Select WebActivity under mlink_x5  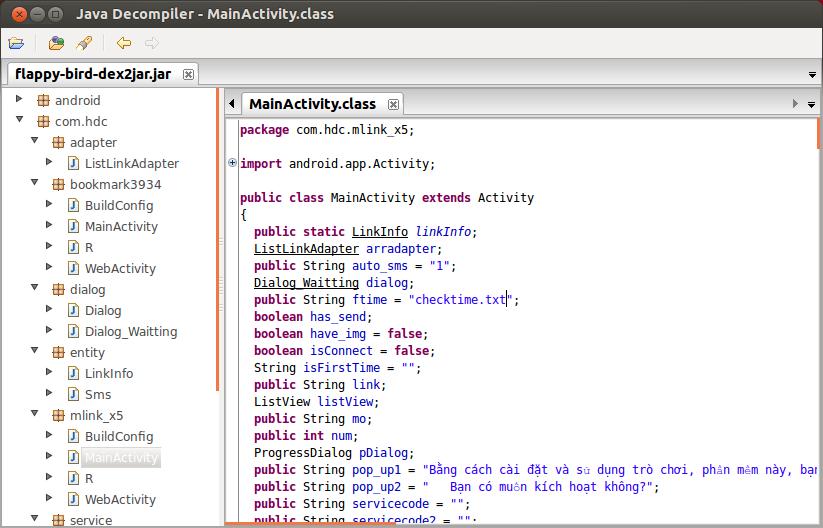(x=120, y=499)
